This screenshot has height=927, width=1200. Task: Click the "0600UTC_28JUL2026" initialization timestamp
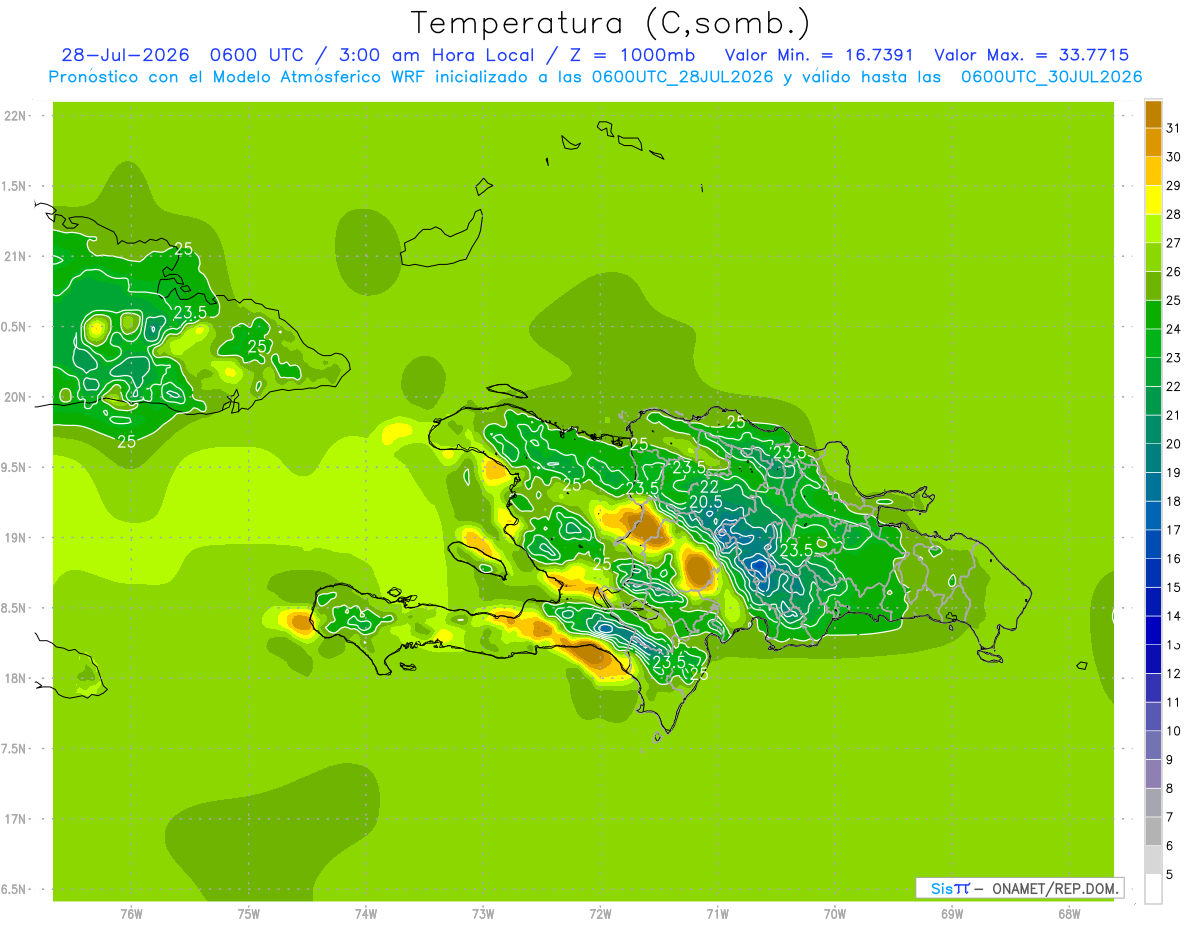coord(683,77)
